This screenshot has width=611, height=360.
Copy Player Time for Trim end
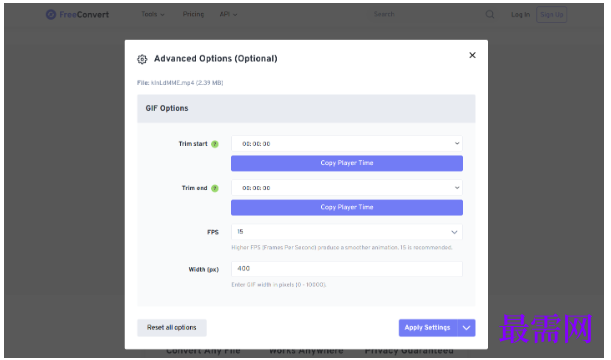347,207
